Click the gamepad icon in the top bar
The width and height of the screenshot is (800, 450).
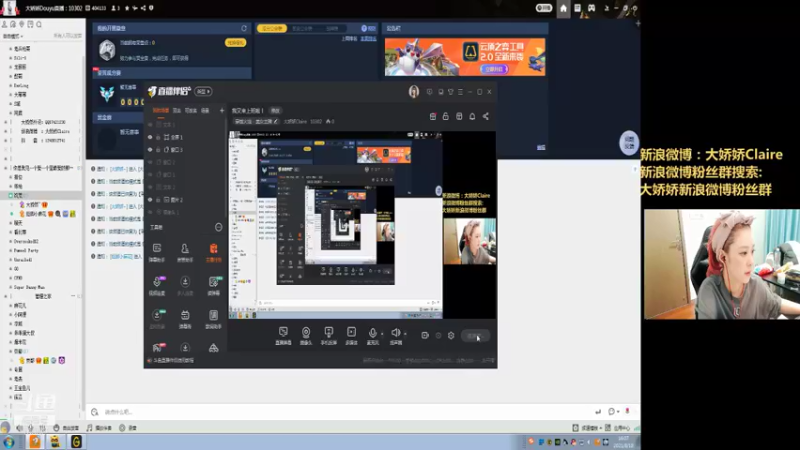(x=591, y=8)
